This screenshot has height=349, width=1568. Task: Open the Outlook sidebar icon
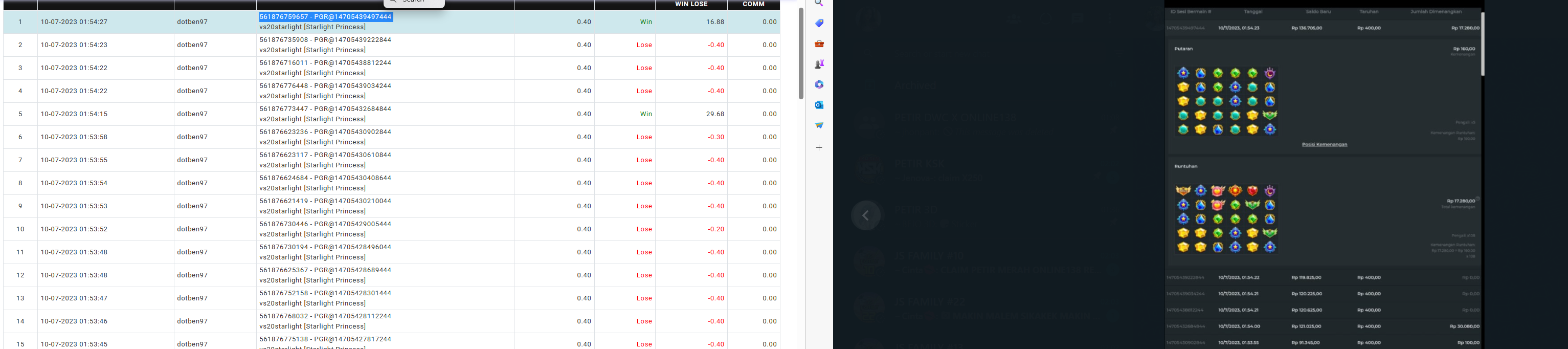(x=819, y=105)
